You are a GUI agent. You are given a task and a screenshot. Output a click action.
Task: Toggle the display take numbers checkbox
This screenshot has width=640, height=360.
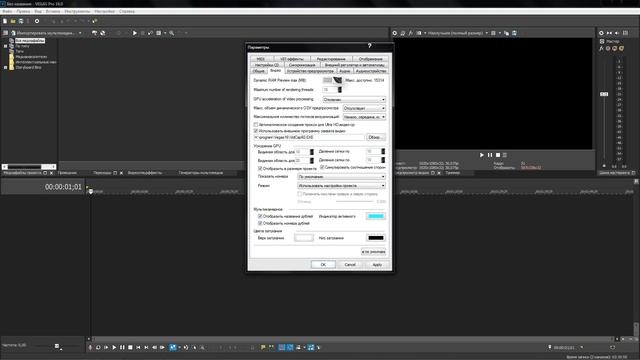pos(260,223)
